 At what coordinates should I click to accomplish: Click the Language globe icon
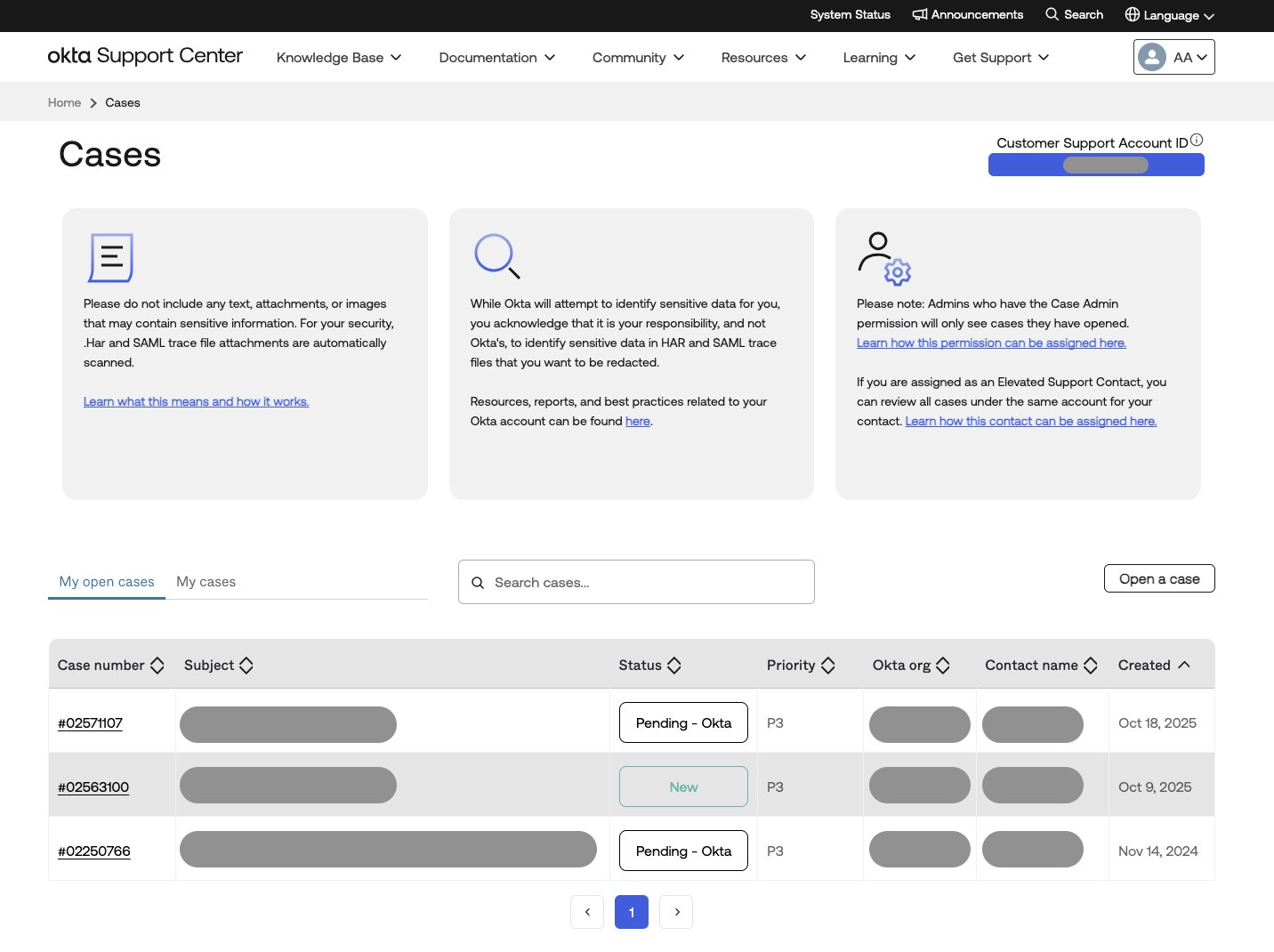(1132, 14)
